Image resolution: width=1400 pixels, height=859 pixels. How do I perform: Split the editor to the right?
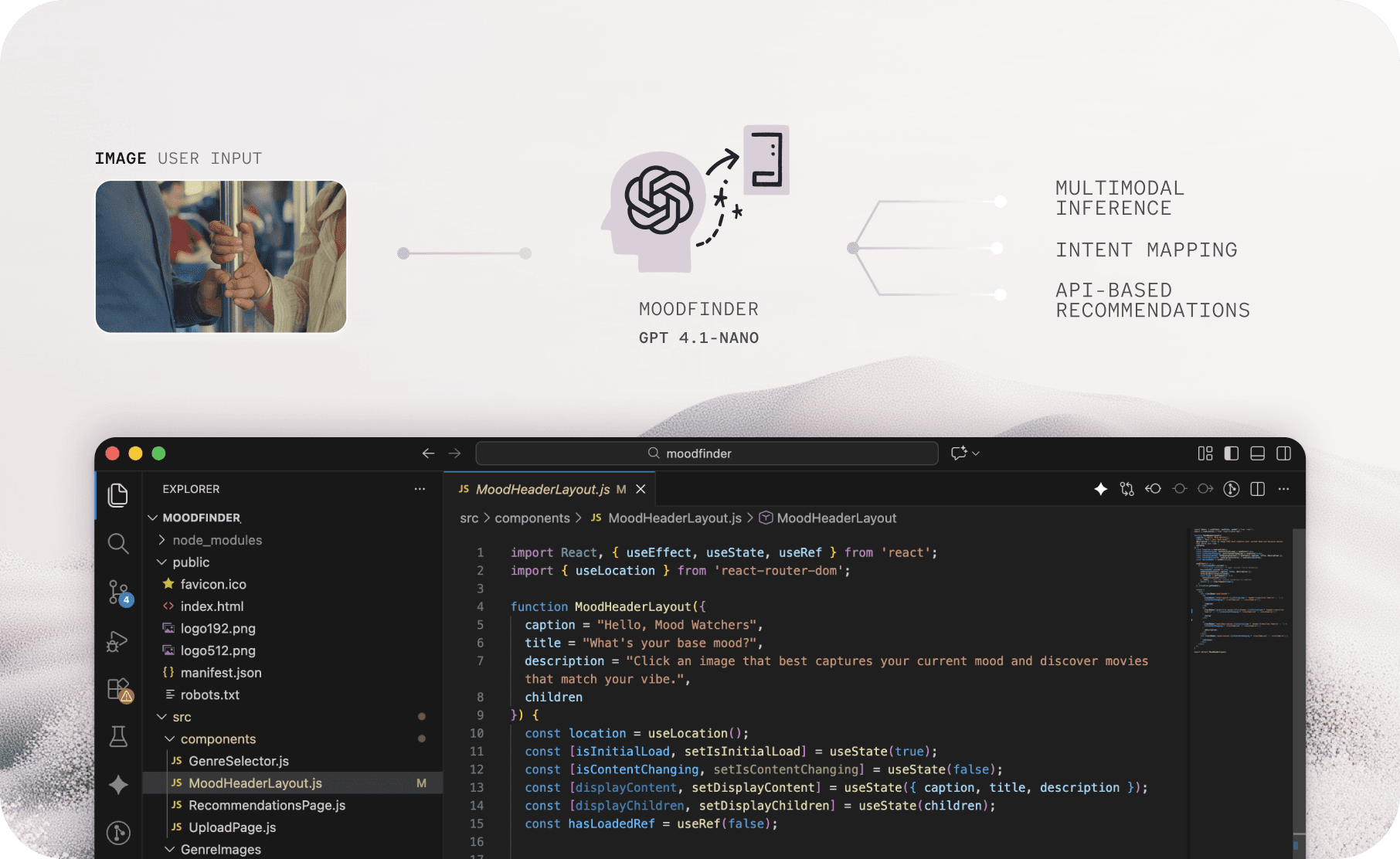[x=1258, y=489]
